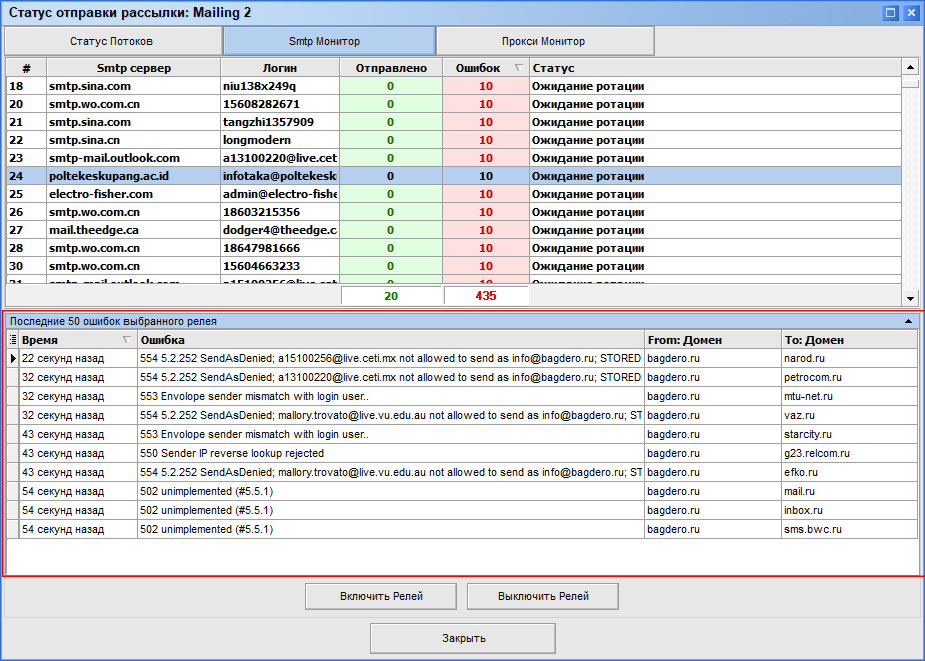925x661 pixels.
Task: Select login 18647981666 cell
Action: [x=280, y=248]
